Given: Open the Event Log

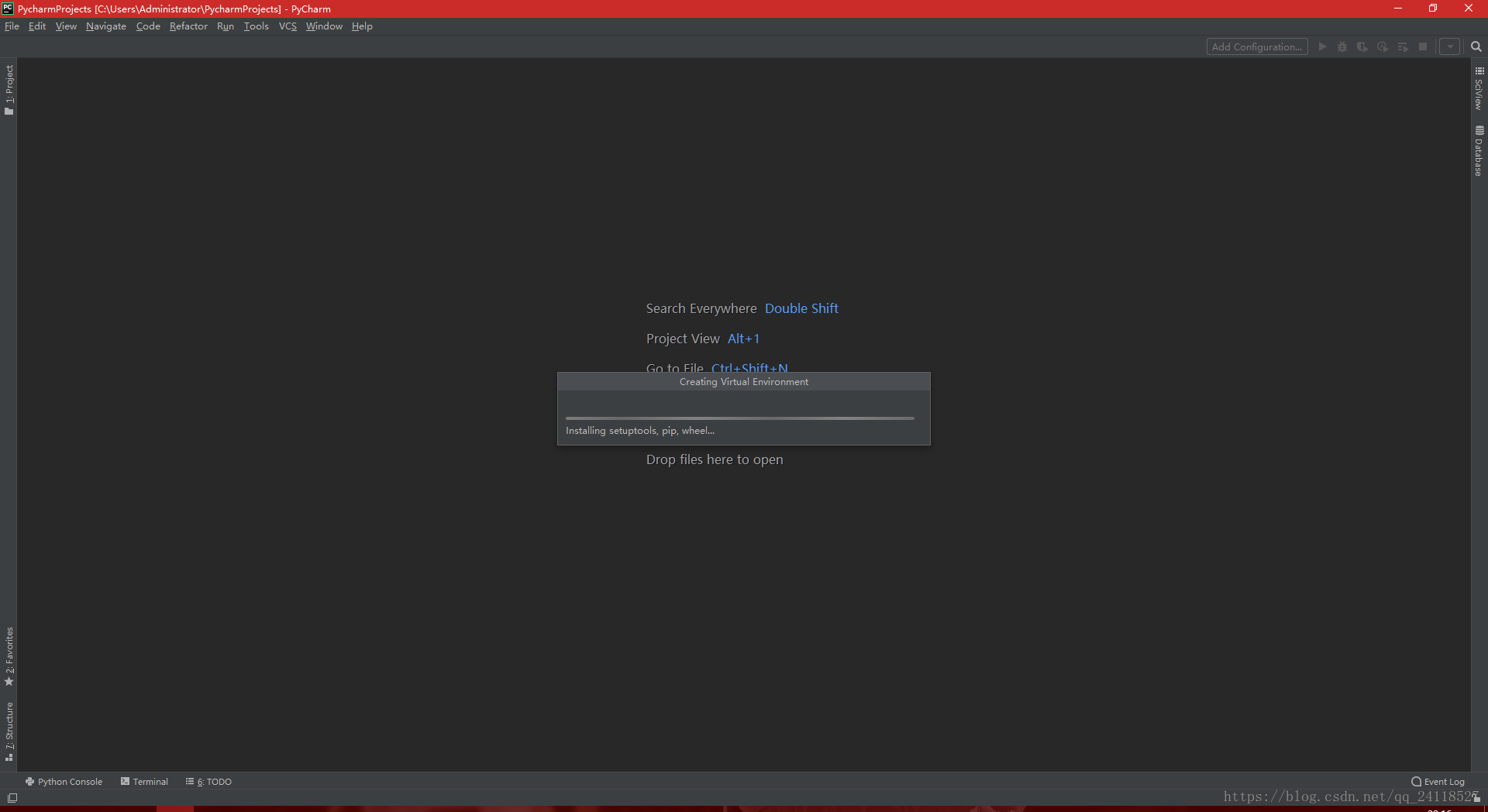Looking at the screenshot, I should (1438, 782).
